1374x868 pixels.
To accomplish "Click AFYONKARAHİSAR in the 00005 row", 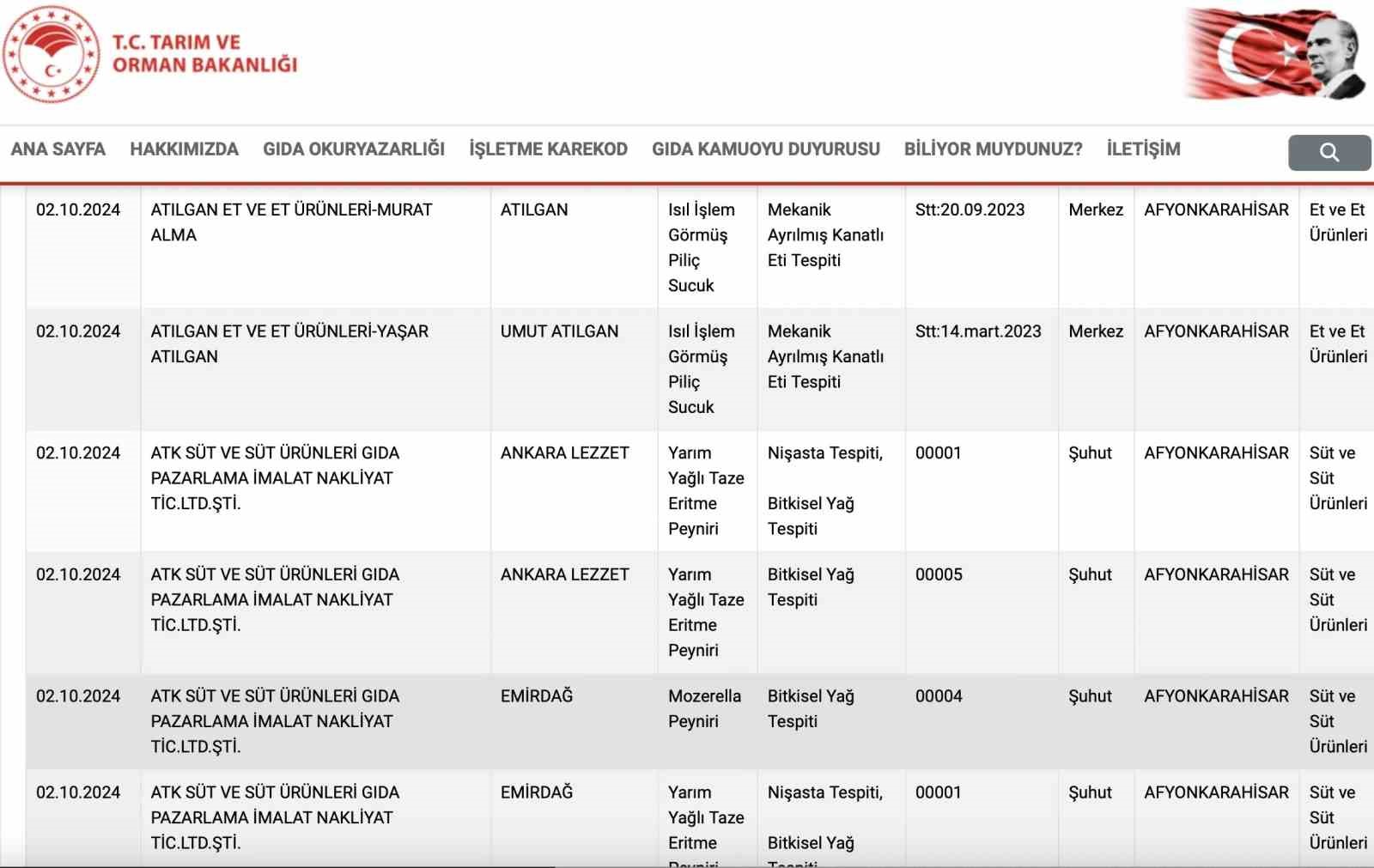I will click(x=1216, y=574).
